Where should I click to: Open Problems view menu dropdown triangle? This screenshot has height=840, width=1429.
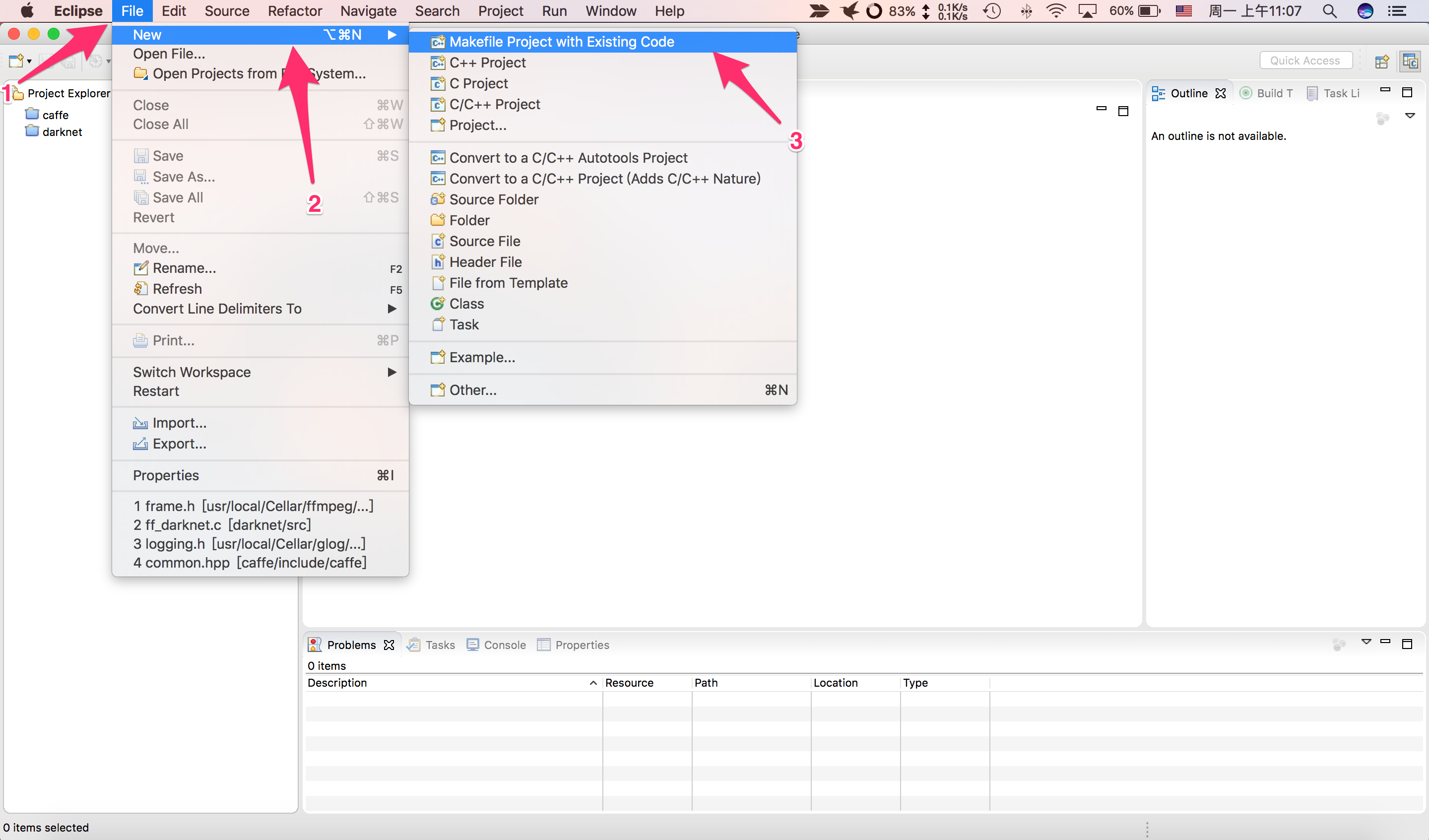(1366, 642)
